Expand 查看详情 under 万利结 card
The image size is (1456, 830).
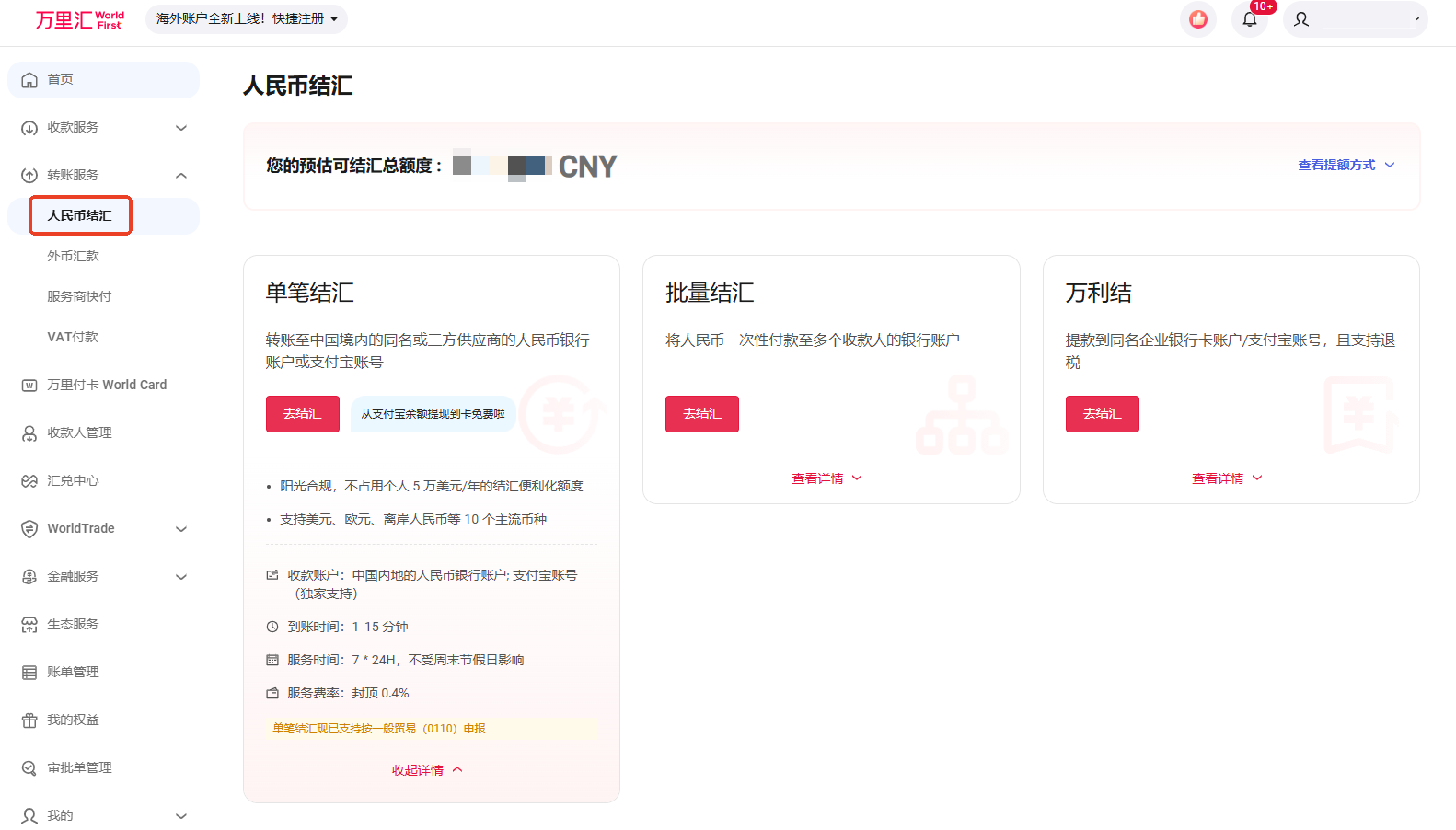(x=1228, y=478)
